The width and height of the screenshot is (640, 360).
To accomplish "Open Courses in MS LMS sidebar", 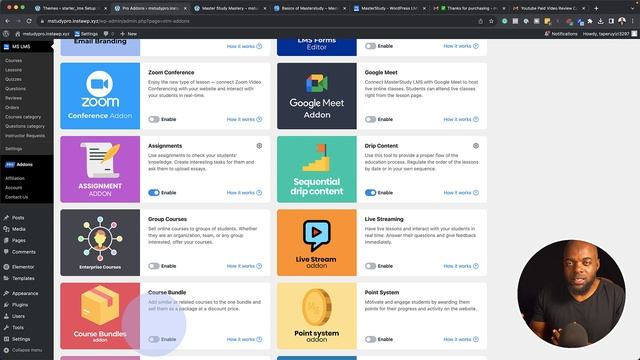I will 13,60.
